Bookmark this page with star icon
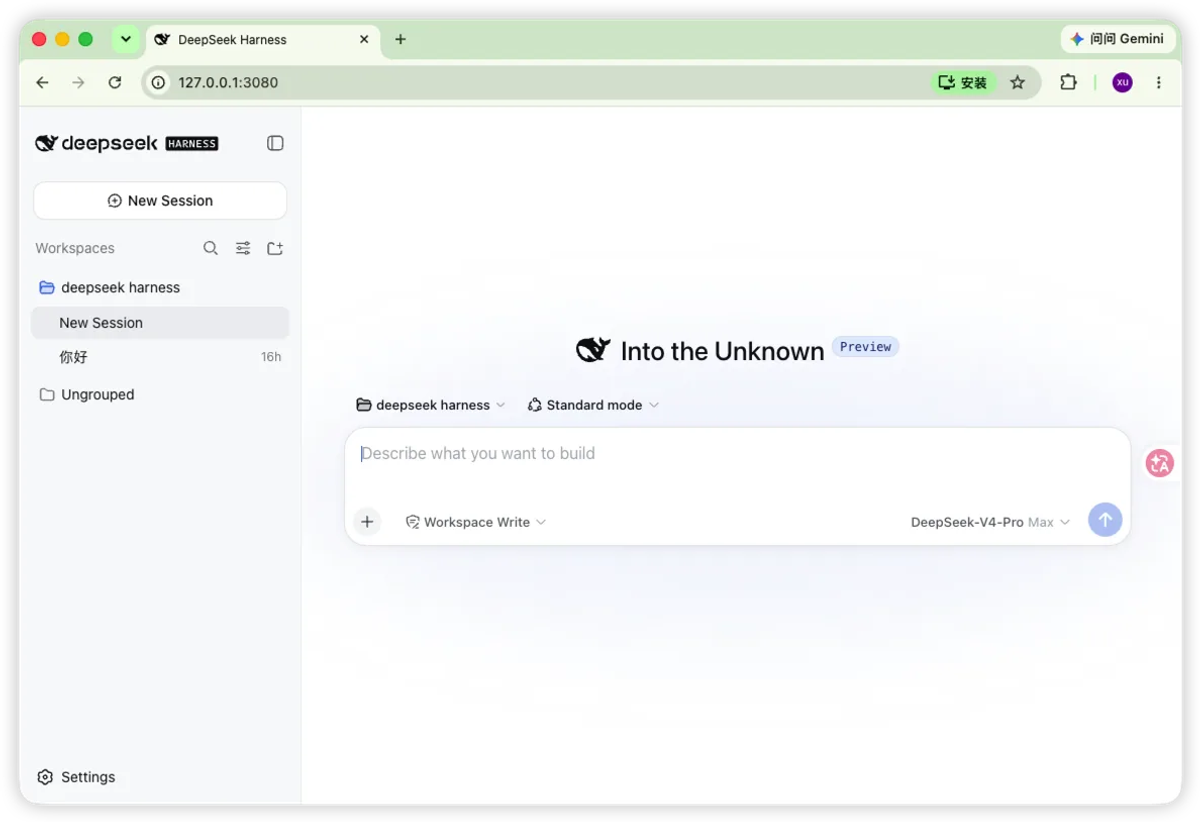 coord(1018,82)
